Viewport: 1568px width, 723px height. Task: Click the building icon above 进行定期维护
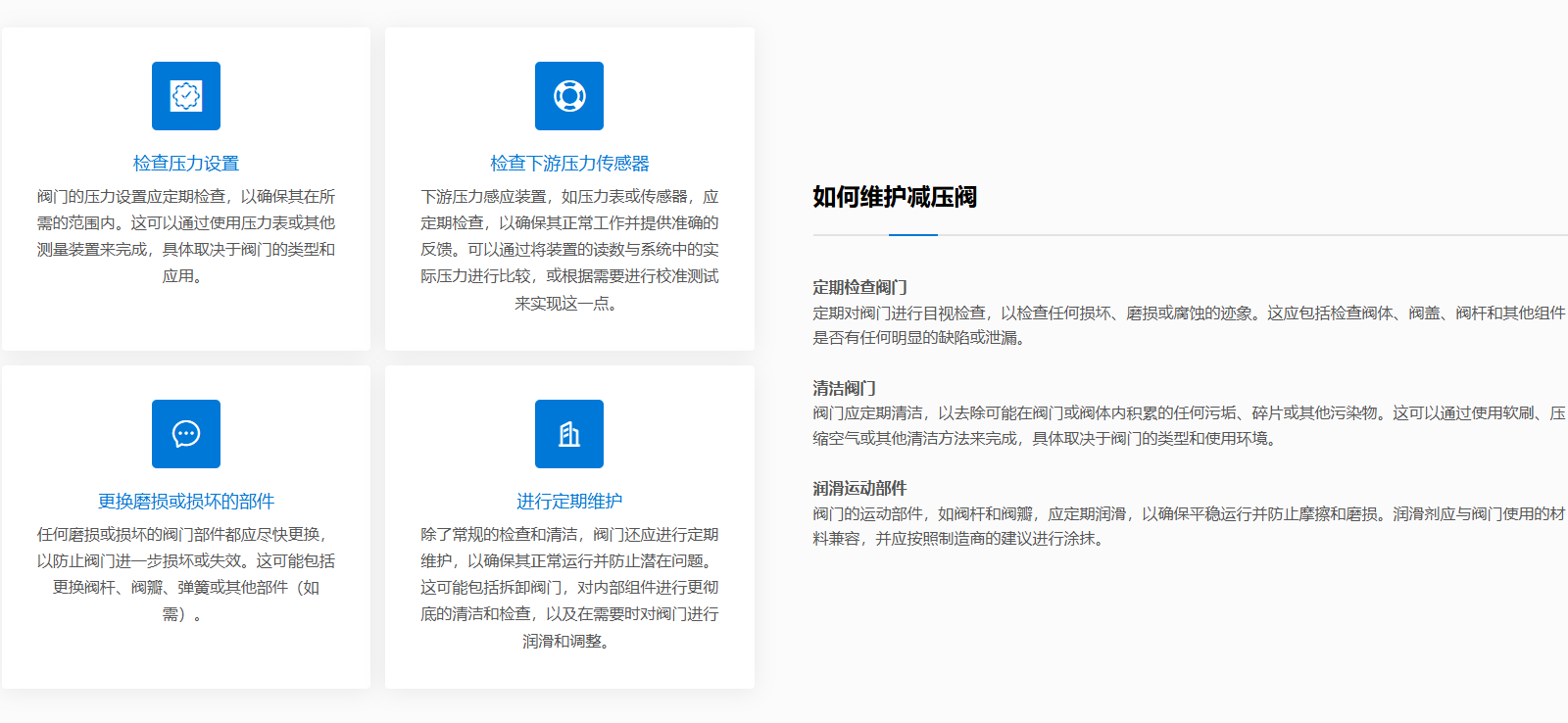tap(569, 434)
